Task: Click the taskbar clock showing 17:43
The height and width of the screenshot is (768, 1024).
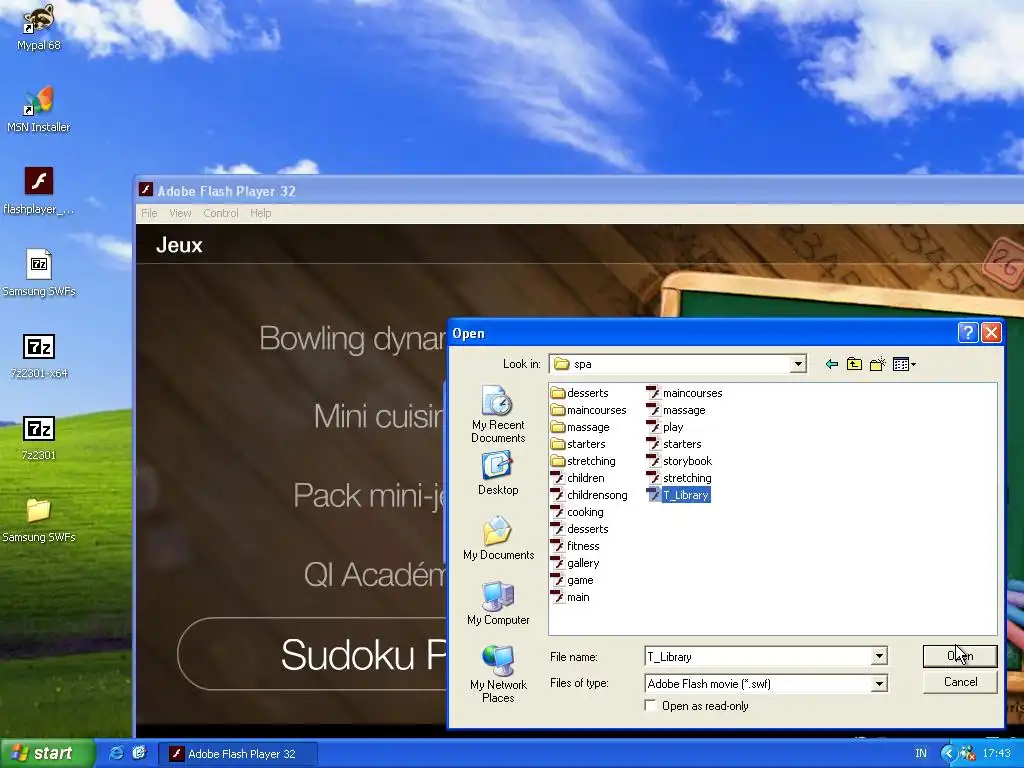Action: pyautogui.click(x=997, y=754)
